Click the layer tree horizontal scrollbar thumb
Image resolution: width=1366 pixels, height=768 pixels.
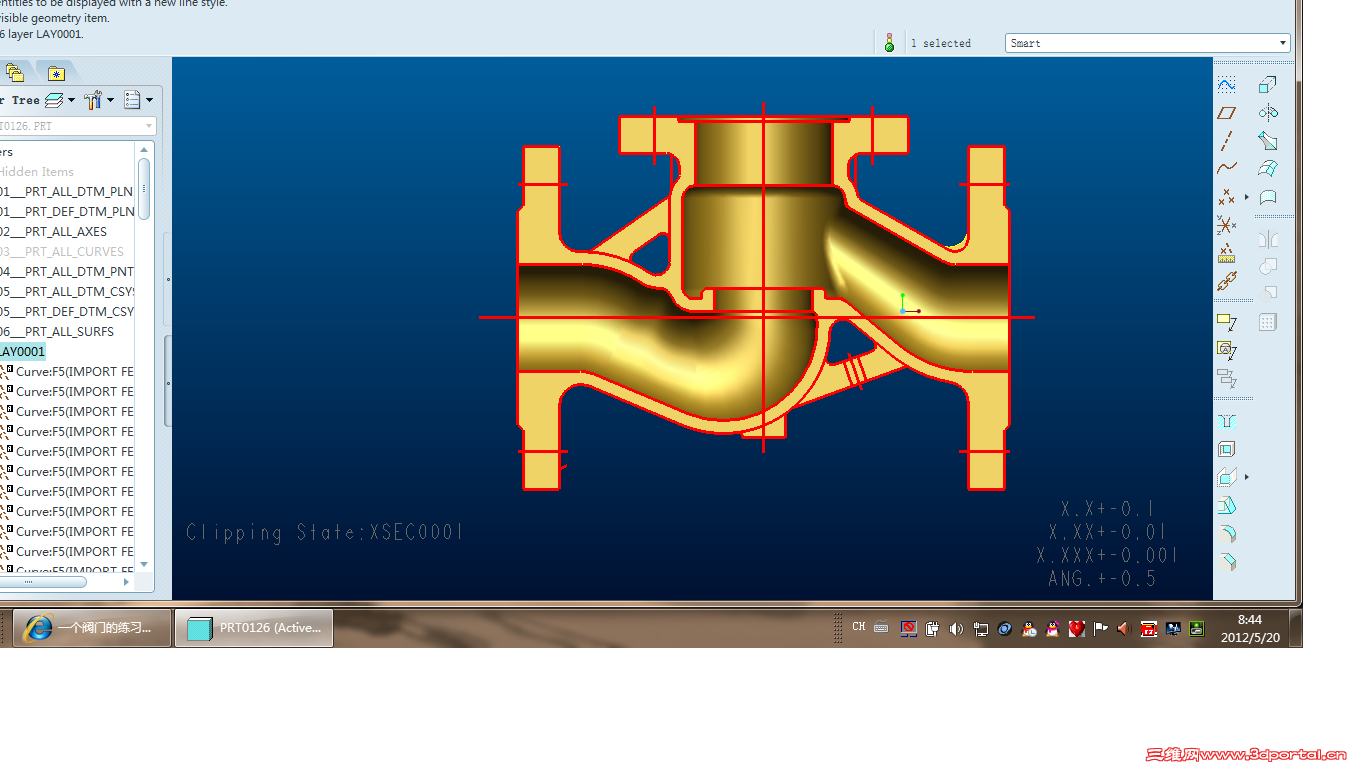click(43, 581)
